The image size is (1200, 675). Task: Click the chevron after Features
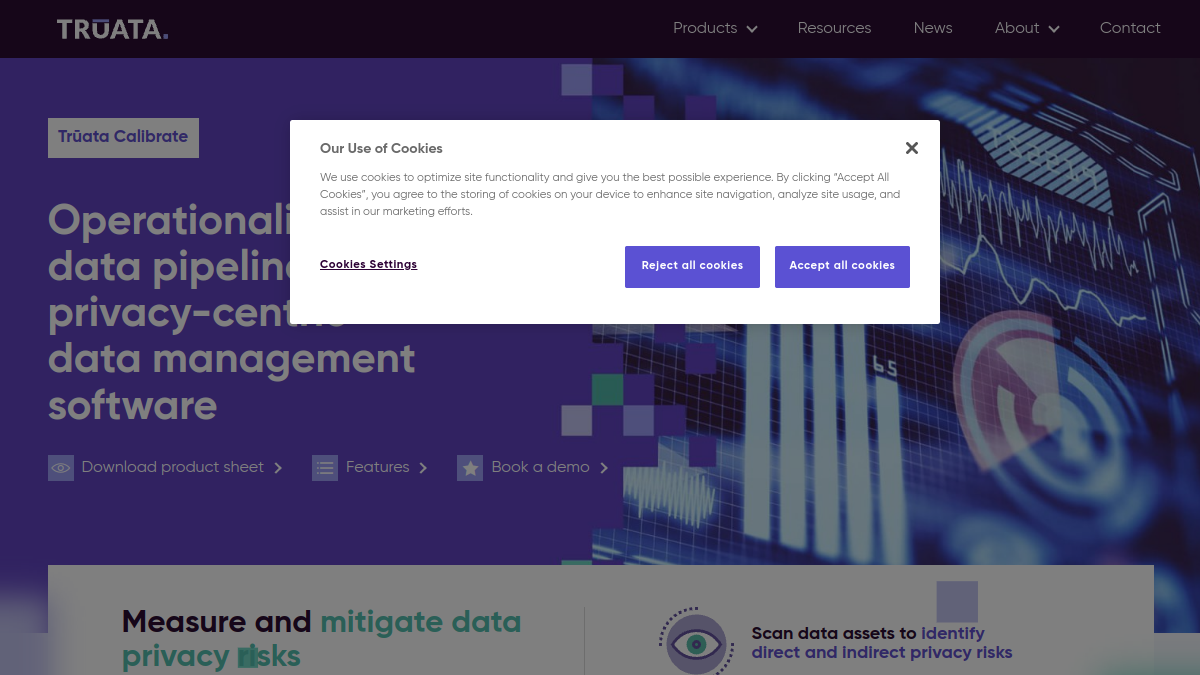423,468
